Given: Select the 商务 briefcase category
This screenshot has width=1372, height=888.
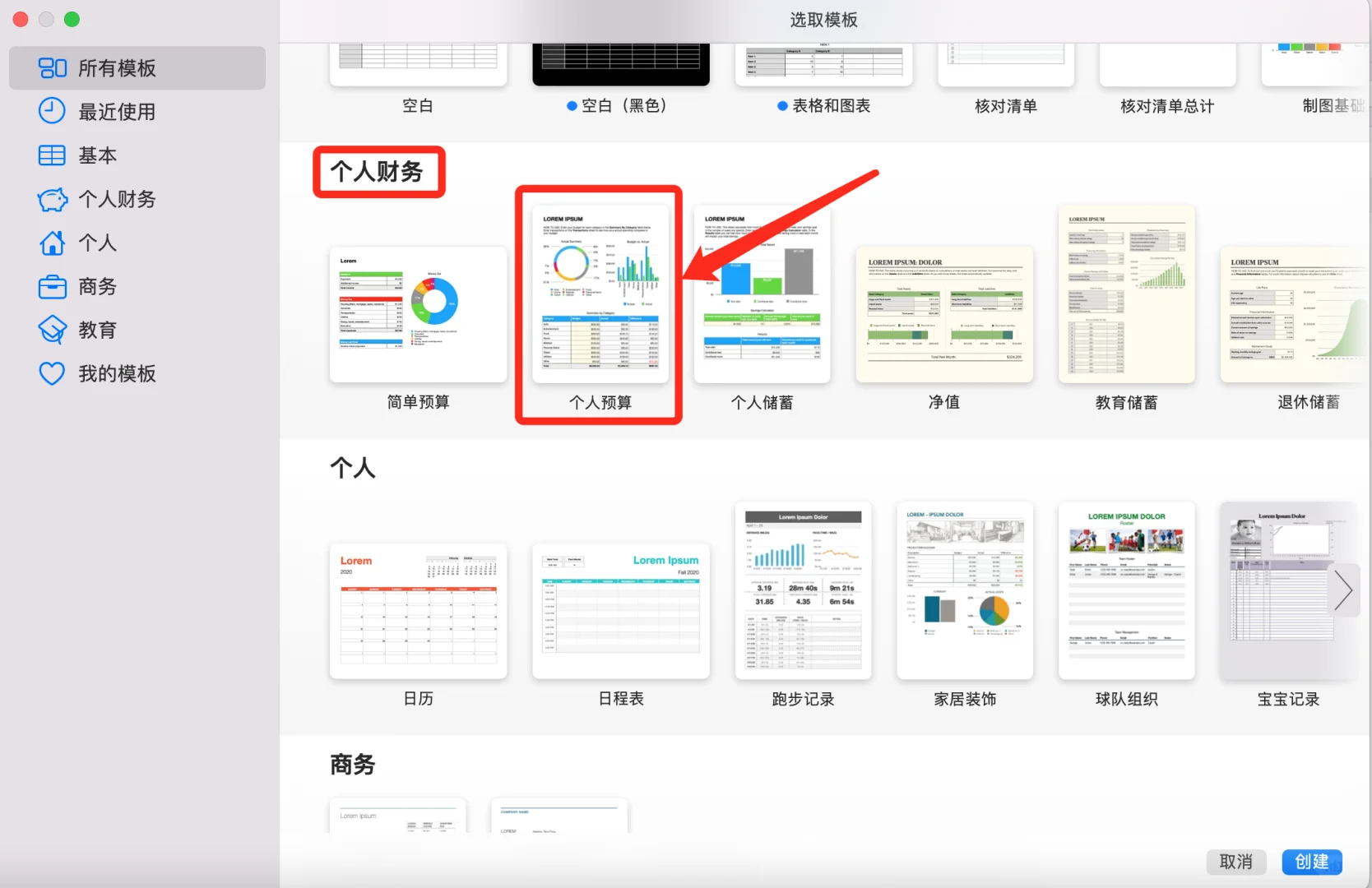Looking at the screenshot, I should pyautogui.click(x=98, y=286).
